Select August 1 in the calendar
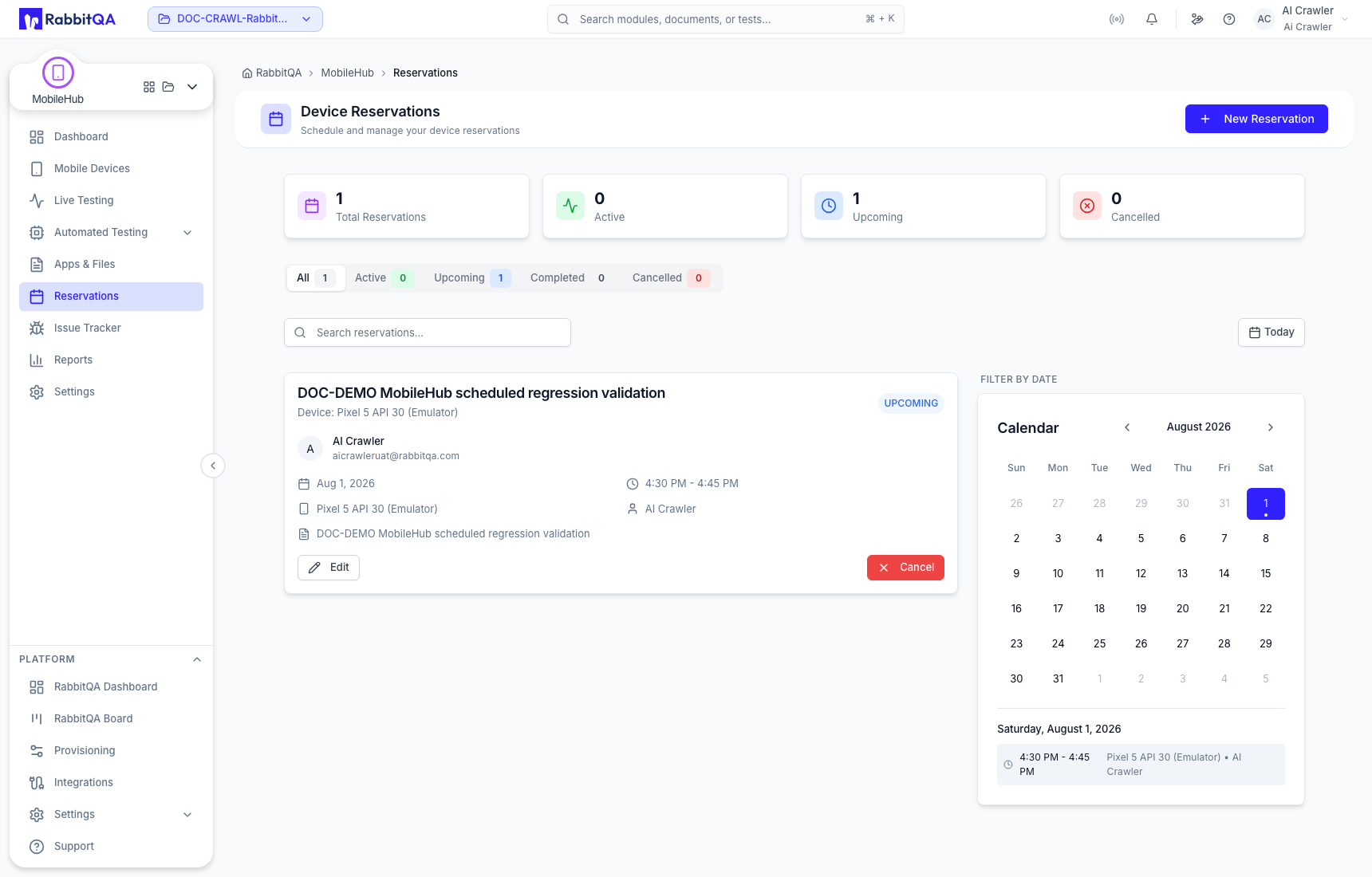1372x877 pixels. (x=1266, y=504)
